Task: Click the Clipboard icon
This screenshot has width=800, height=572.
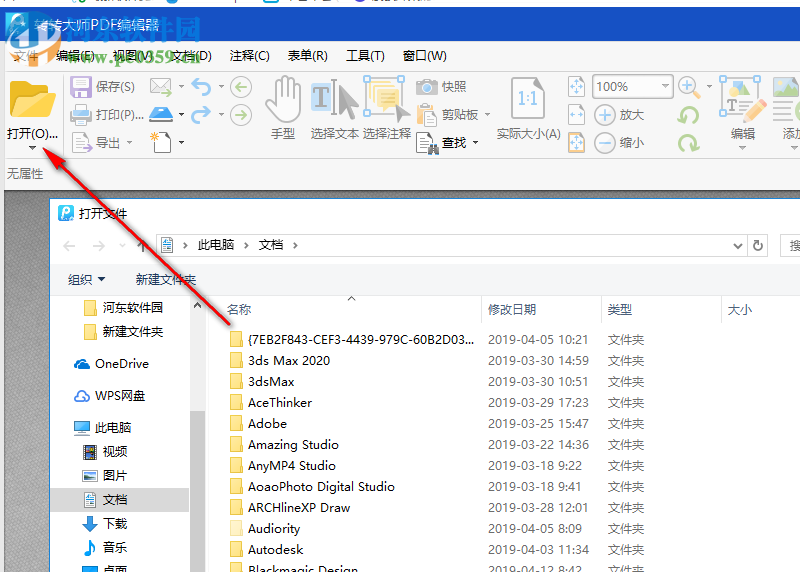Action: (x=427, y=115)
